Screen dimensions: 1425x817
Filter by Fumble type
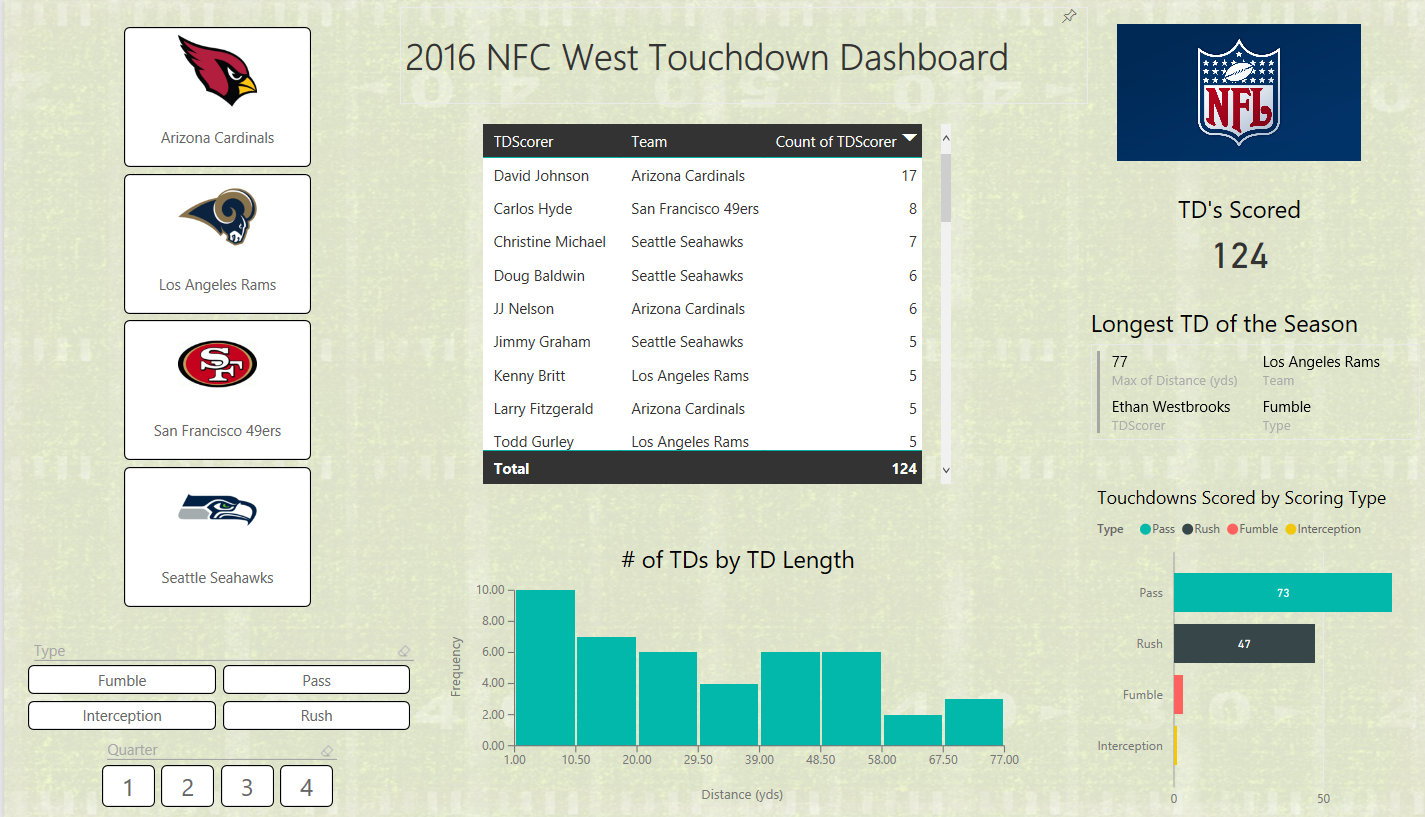pyautogui.click(x=122, y=680)
